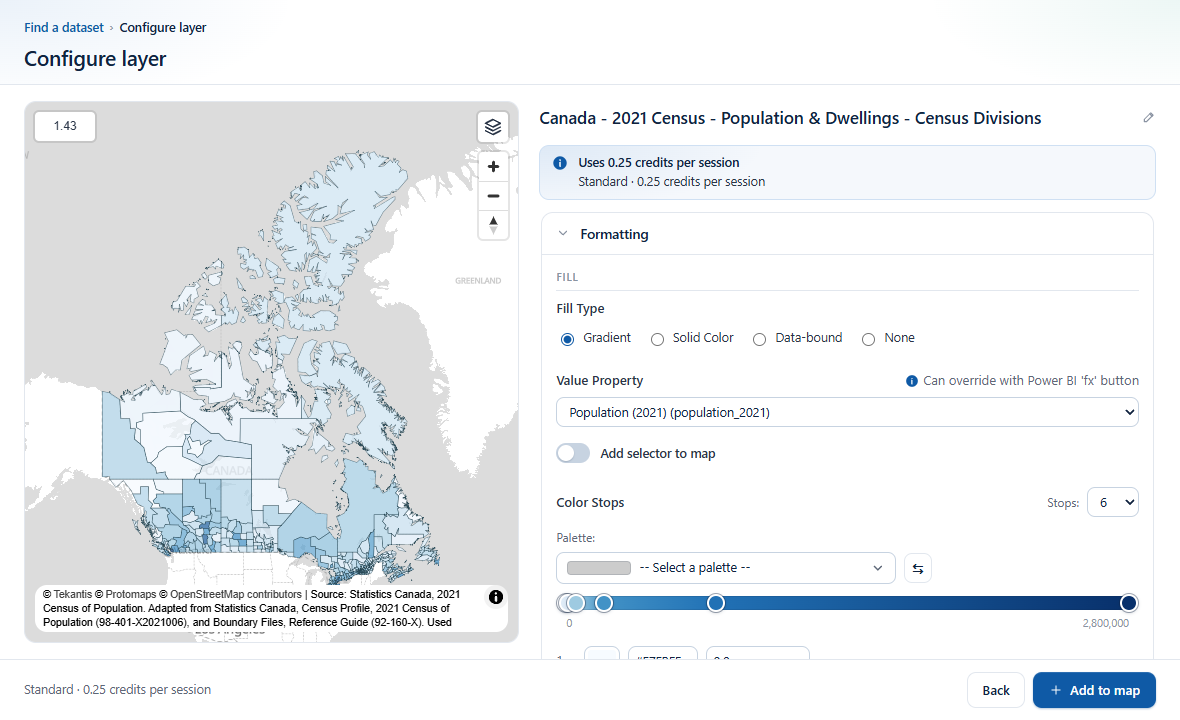
Task: Open Value Property dropdown
Action: [847, 412]
